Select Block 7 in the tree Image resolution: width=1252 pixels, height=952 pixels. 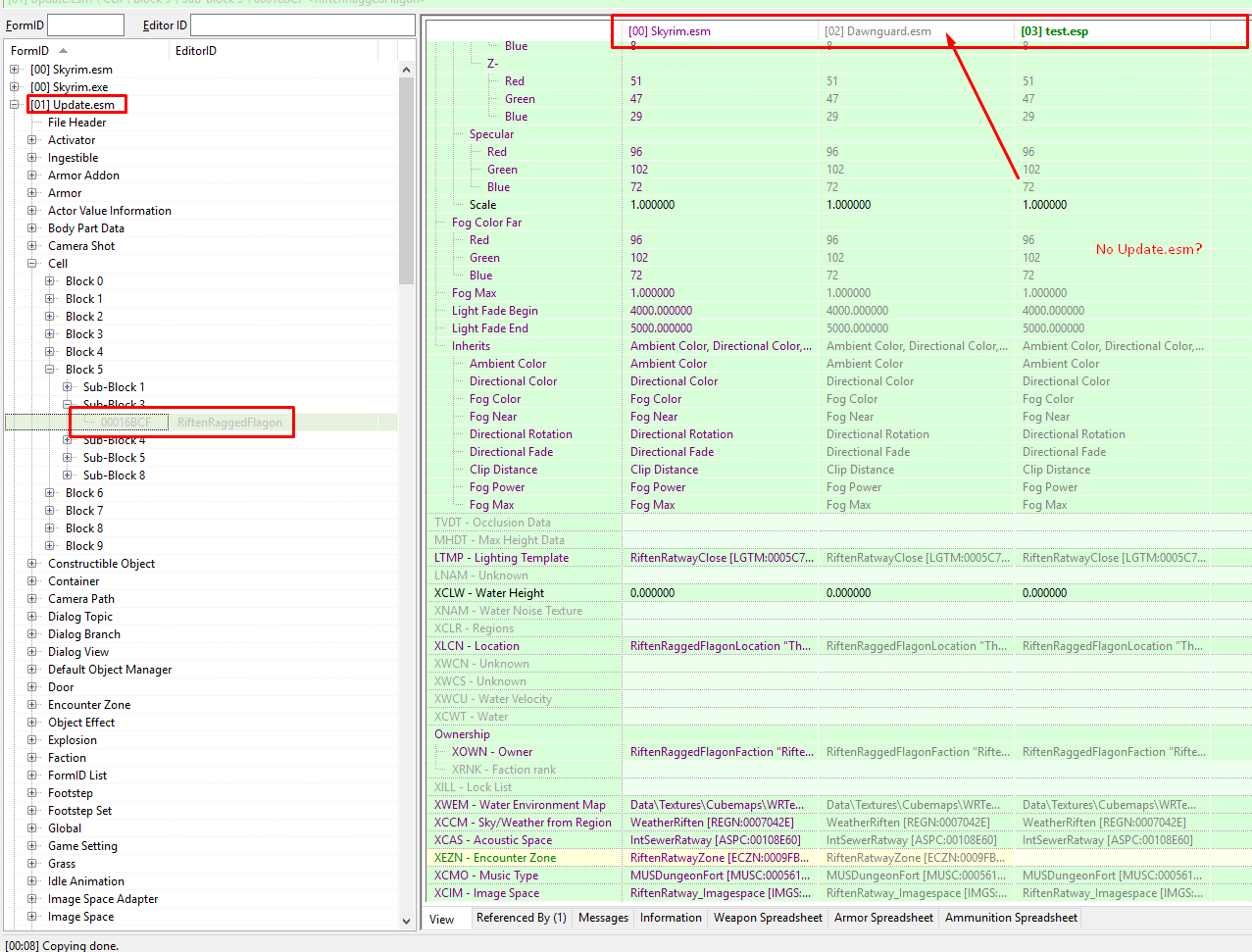[84, 511]
